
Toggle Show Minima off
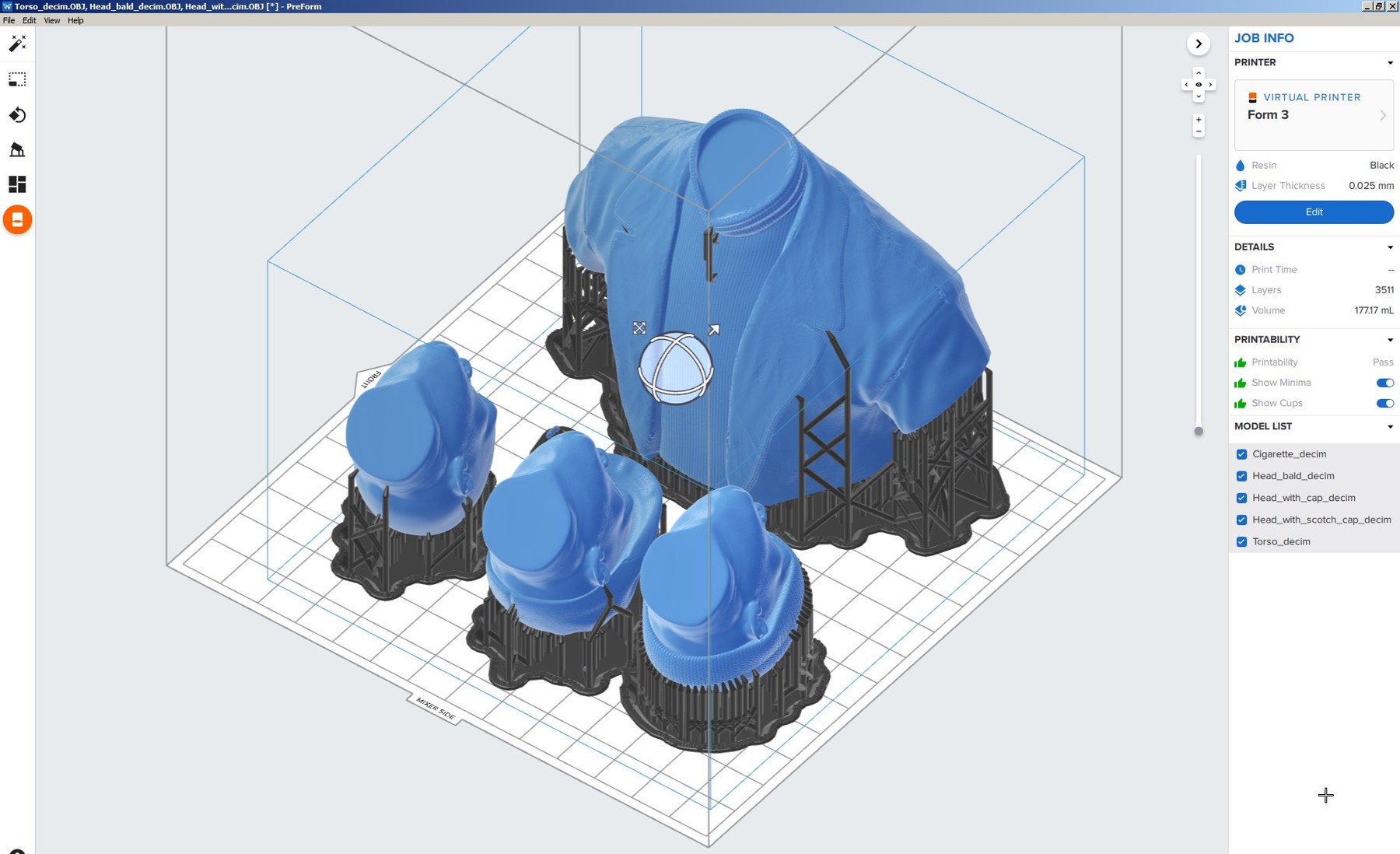tap(1386, 383)
